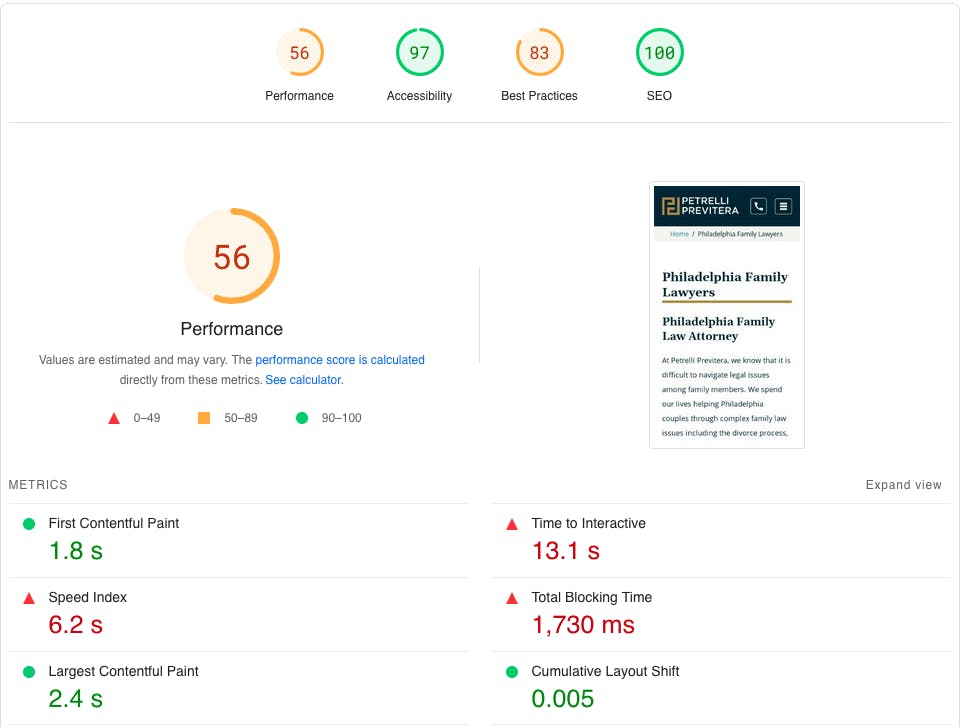Click the hamburger menu icon in the screenshot

point(783,207)
